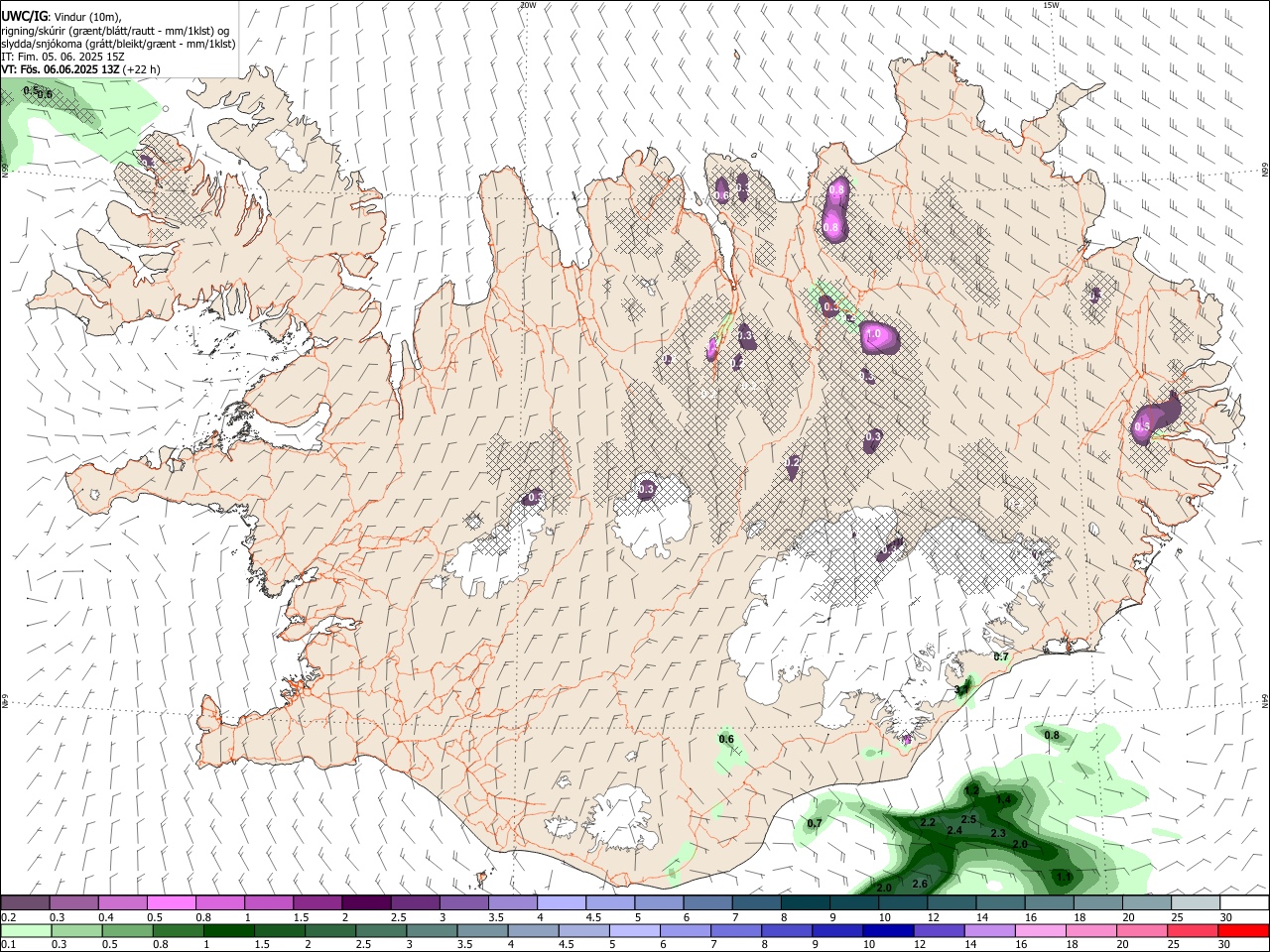Click the green '0.6' value in southern inland
Image resolution: width=1270 pixels, height=952 pixels.
726,739
